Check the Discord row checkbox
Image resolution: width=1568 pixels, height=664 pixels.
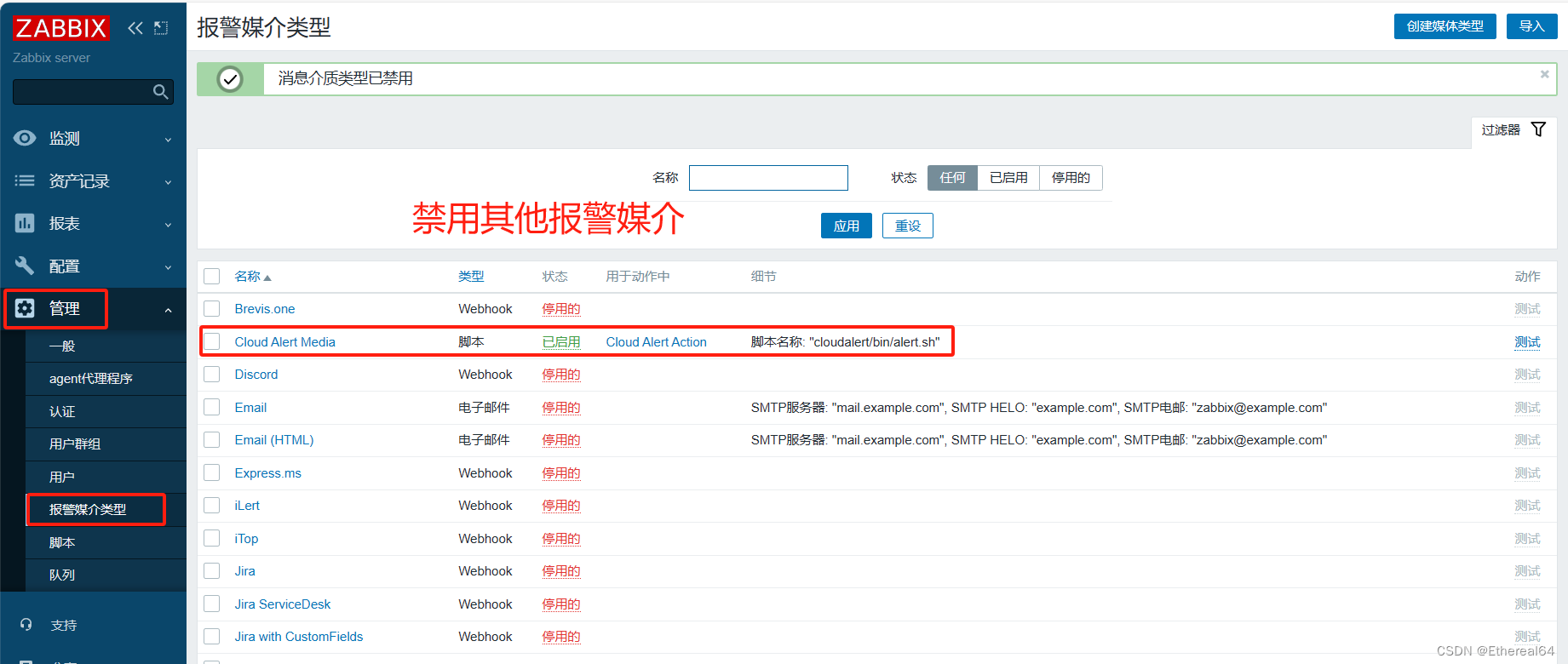[x=212, y=374]
